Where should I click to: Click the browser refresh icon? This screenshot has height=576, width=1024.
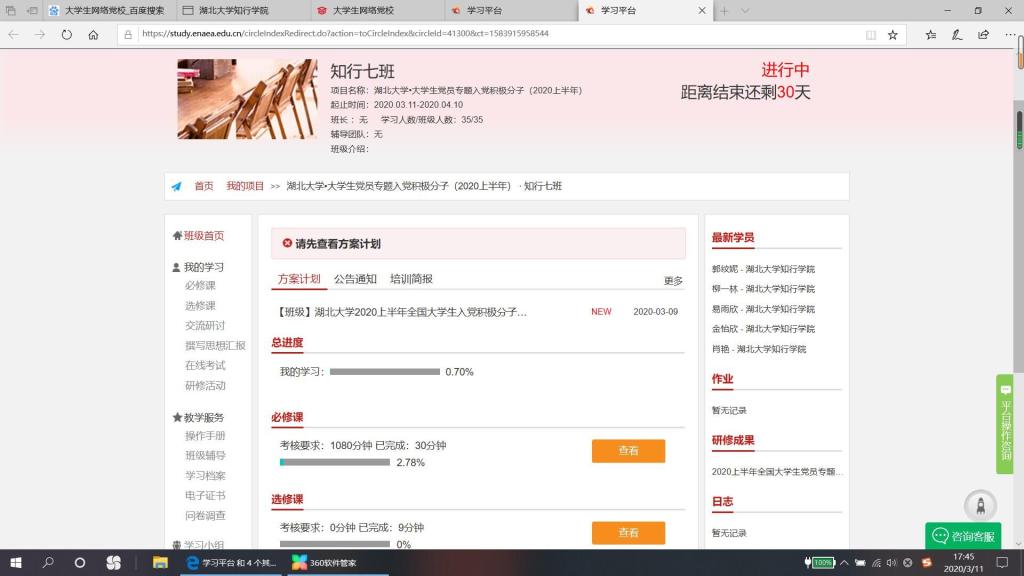(x=67, y=34)
